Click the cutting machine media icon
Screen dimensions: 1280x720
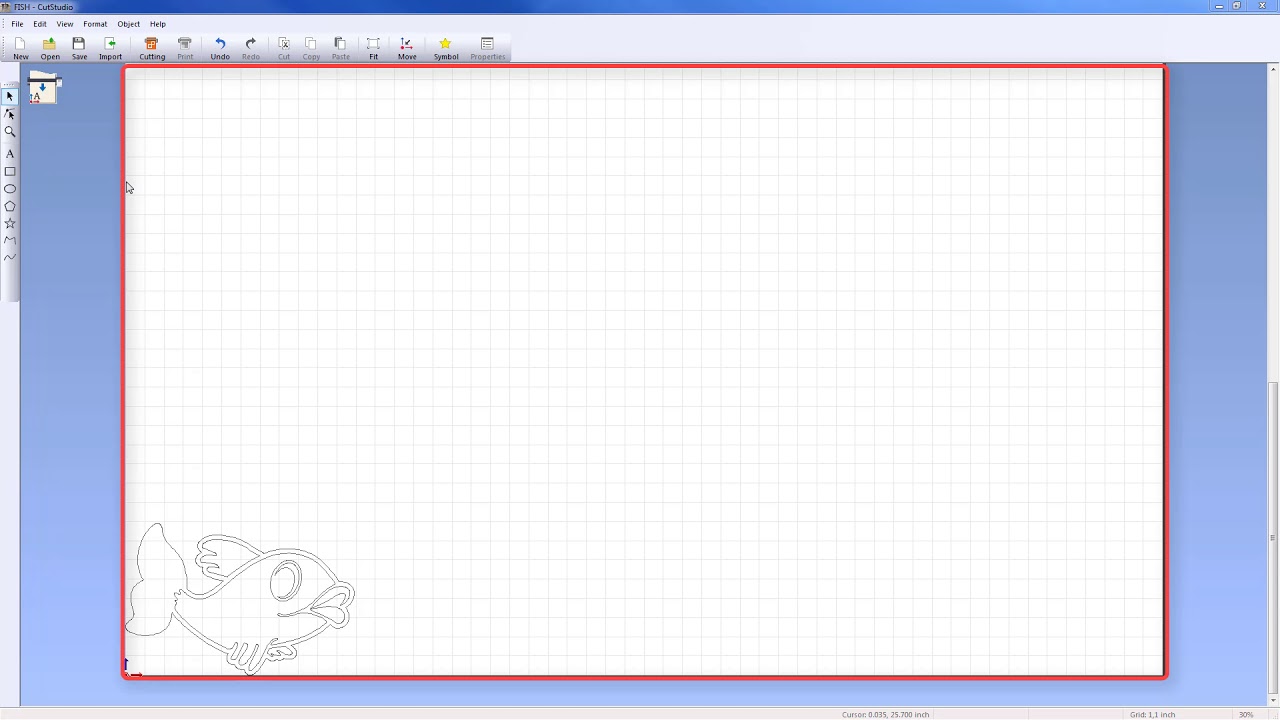pos(42,89)
